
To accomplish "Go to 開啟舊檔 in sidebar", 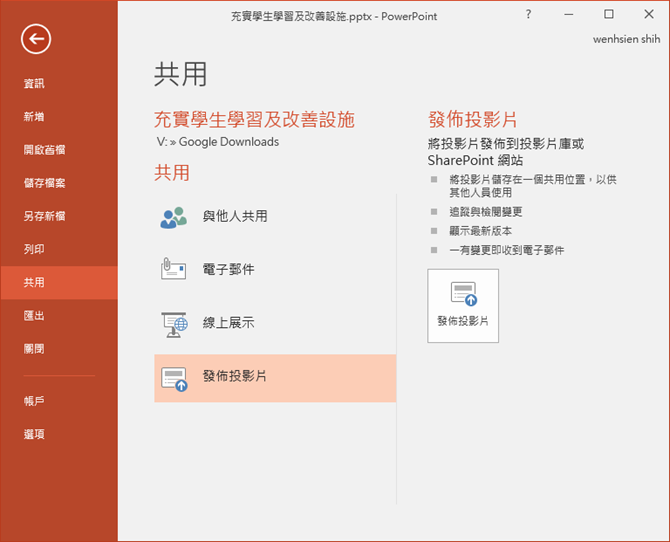I will (x=44, y=150).
